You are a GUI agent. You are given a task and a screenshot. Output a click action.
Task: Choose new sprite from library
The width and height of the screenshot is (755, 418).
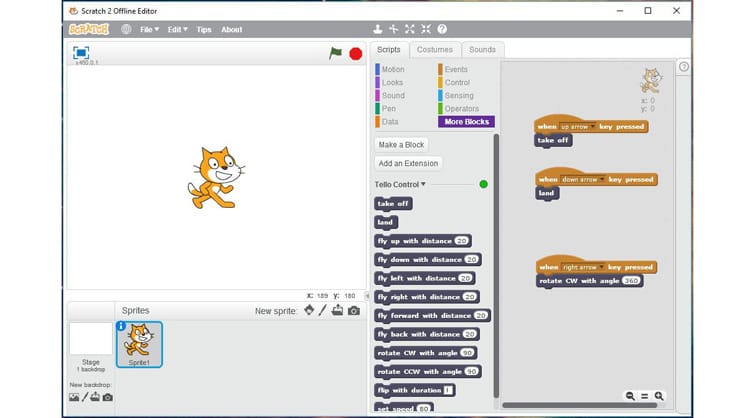click(309, 310)
